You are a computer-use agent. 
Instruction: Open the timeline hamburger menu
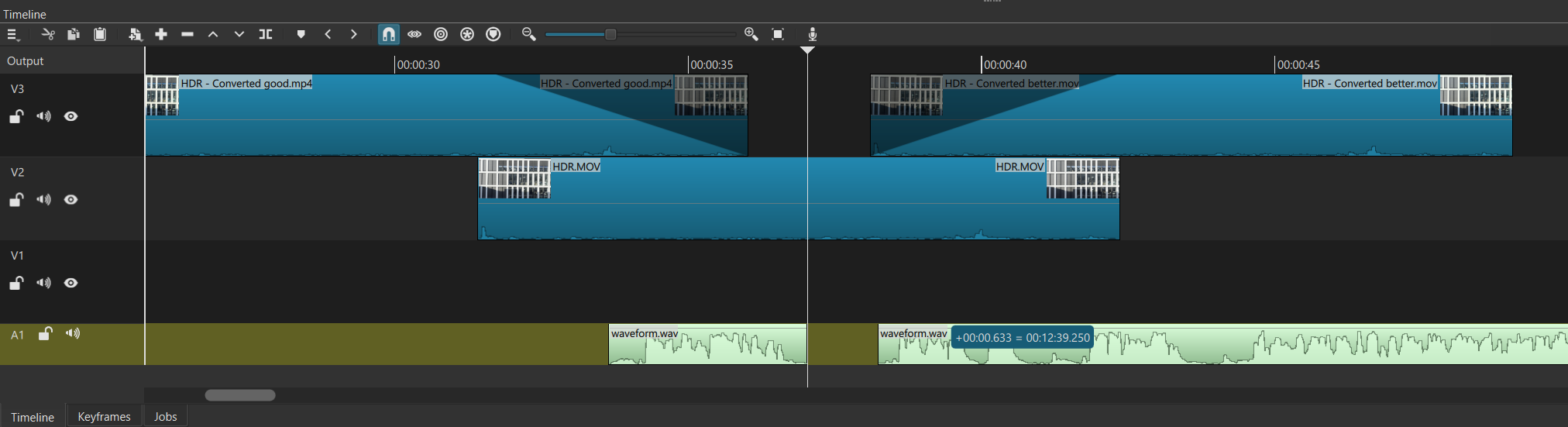pyautogui.click(x=12, y=35)
